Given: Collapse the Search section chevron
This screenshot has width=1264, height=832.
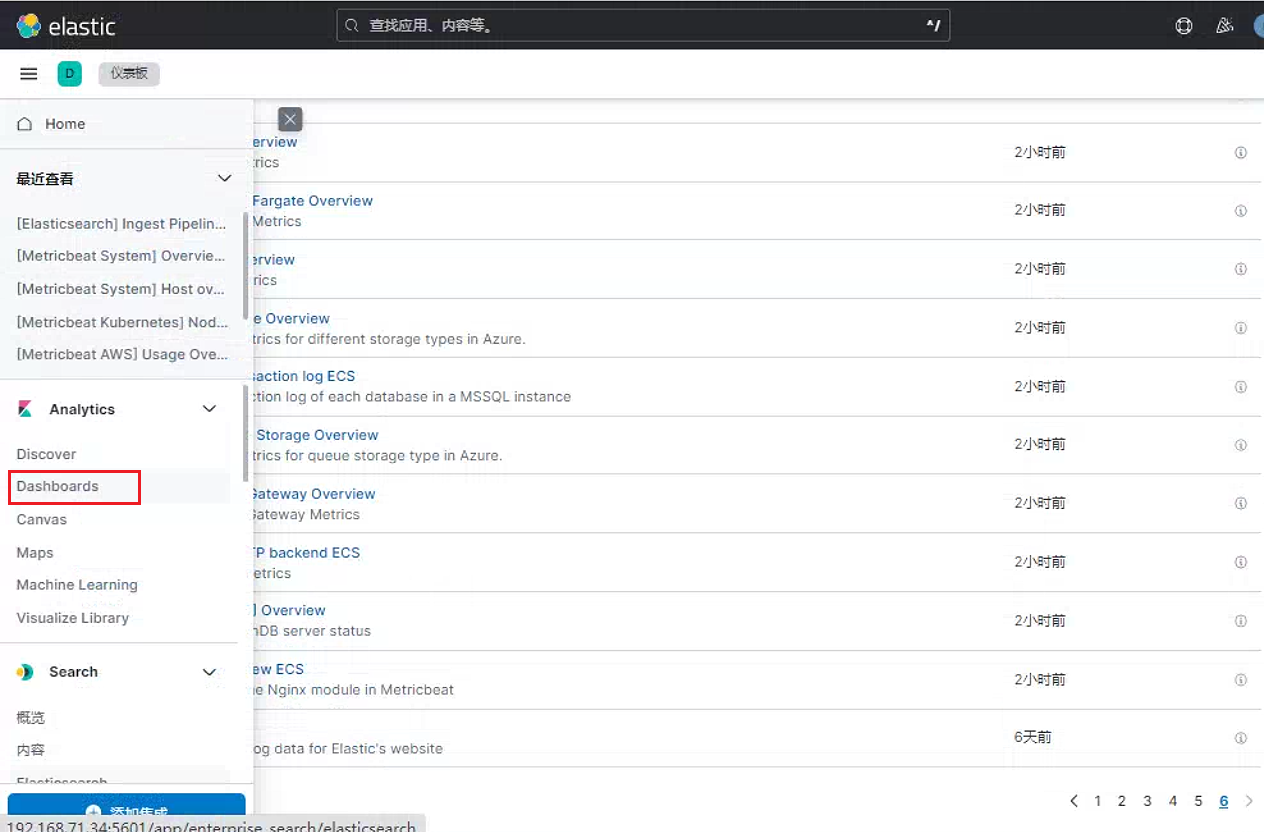Looking at the screenshot, I should click(209, 672).
